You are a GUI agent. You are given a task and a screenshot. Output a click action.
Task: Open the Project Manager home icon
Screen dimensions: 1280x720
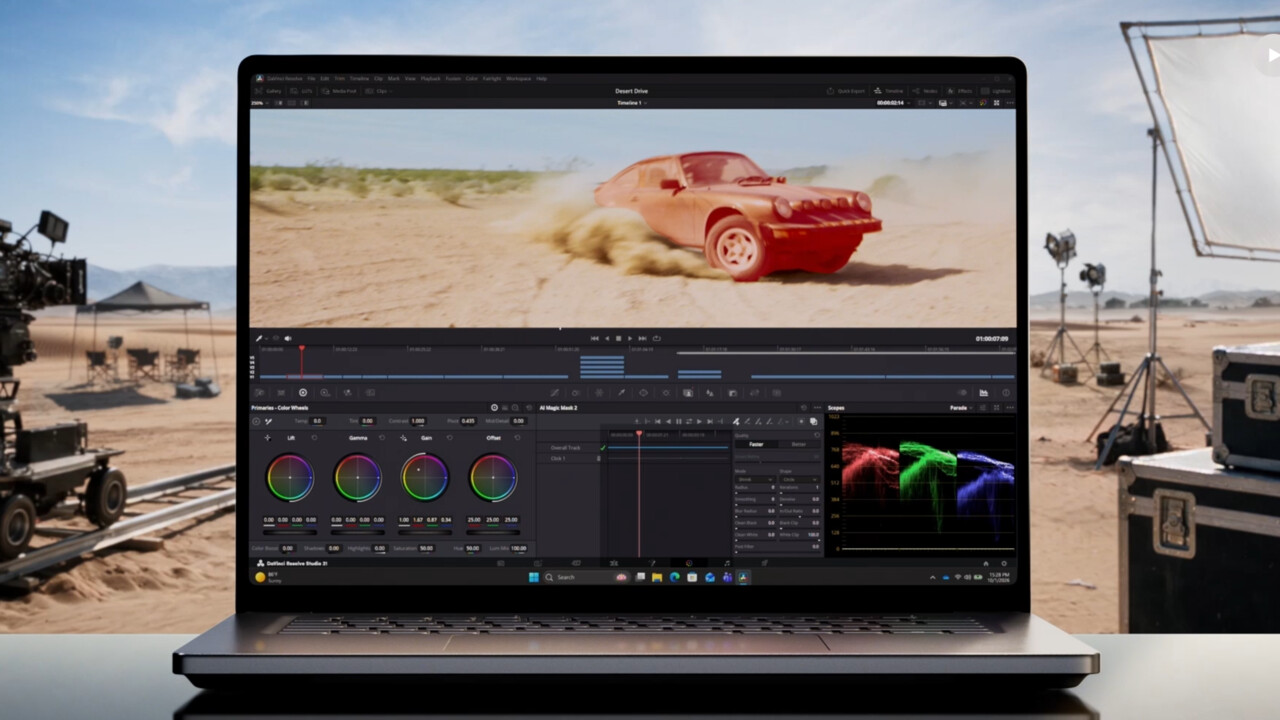(x=985, y=563)
